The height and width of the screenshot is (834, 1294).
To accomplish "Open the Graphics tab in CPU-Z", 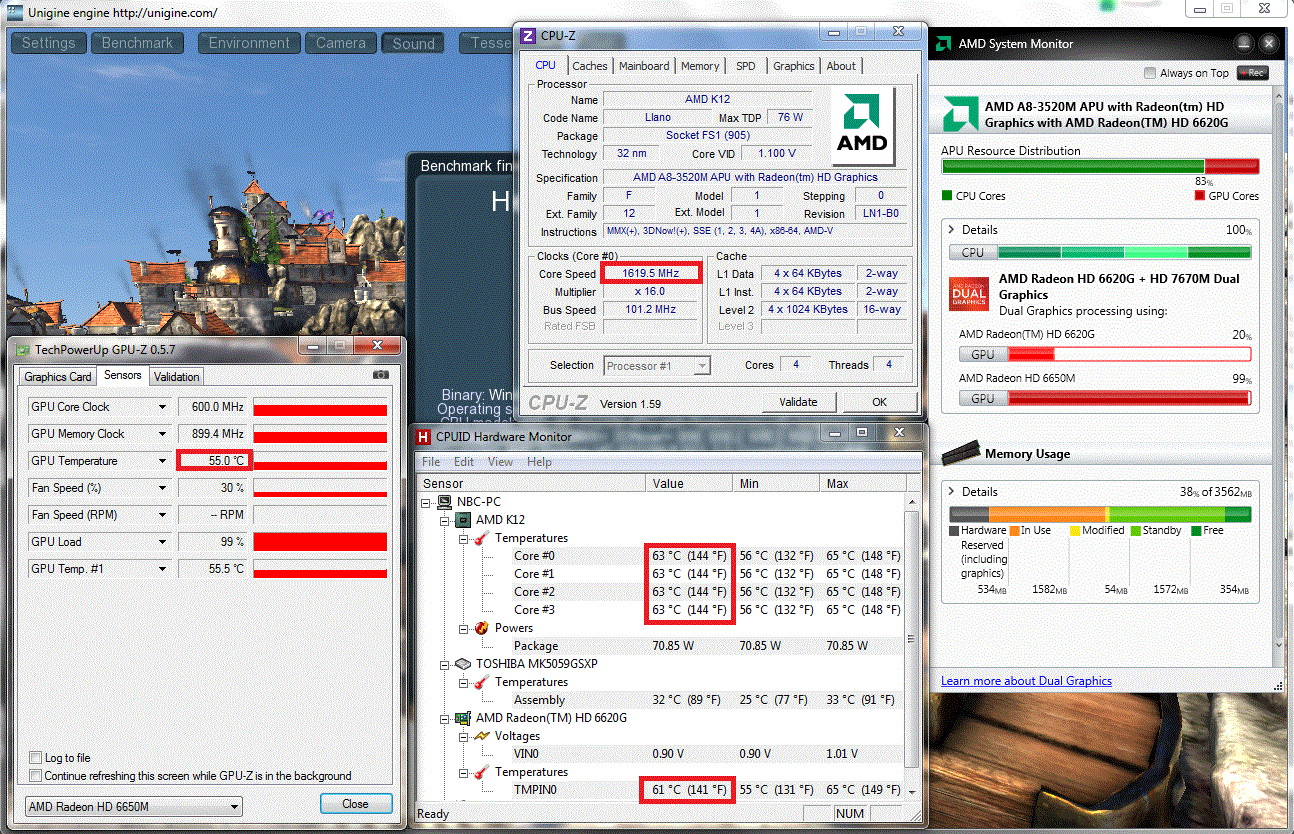I will [794, 66].
